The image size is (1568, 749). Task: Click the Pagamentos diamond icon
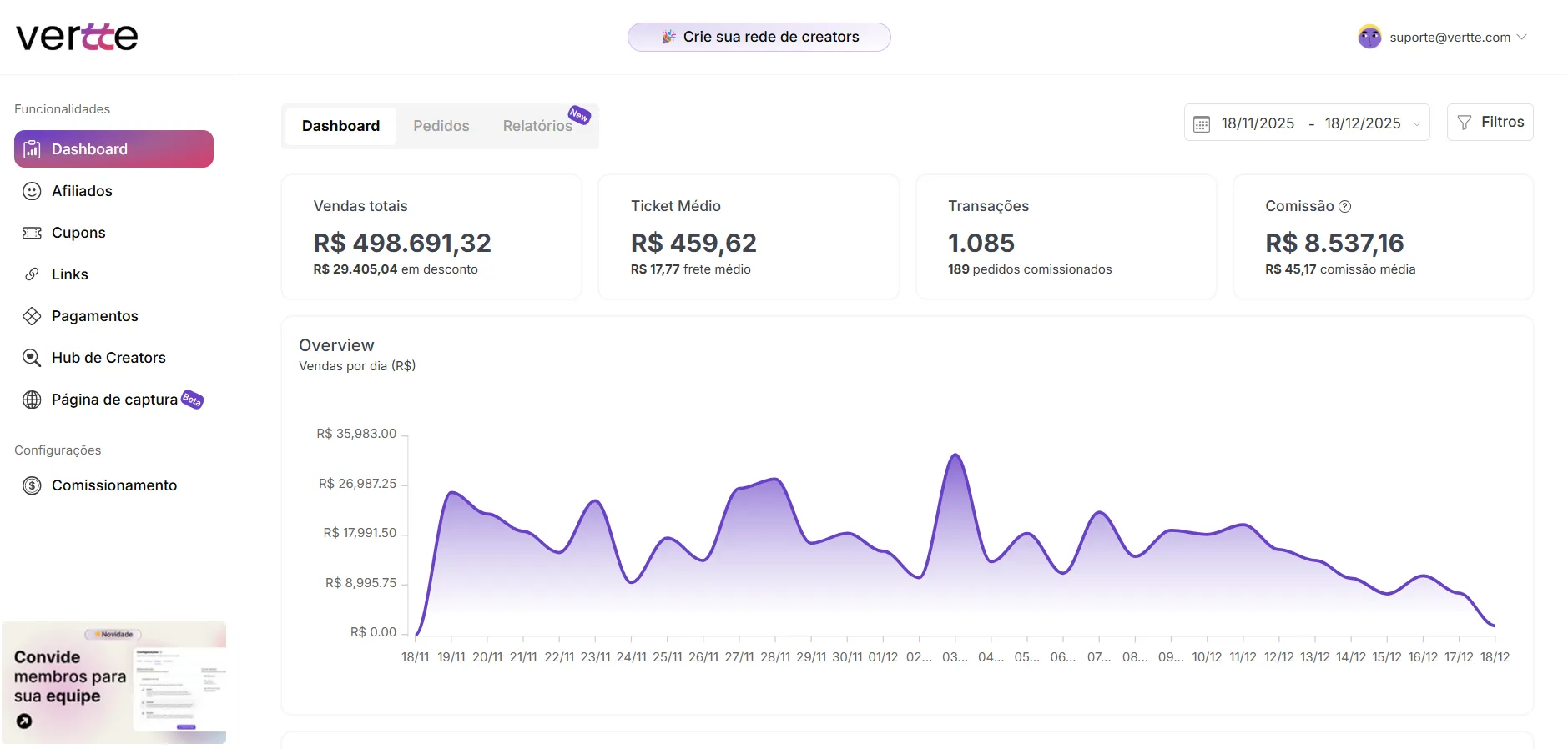pos(32,316)
